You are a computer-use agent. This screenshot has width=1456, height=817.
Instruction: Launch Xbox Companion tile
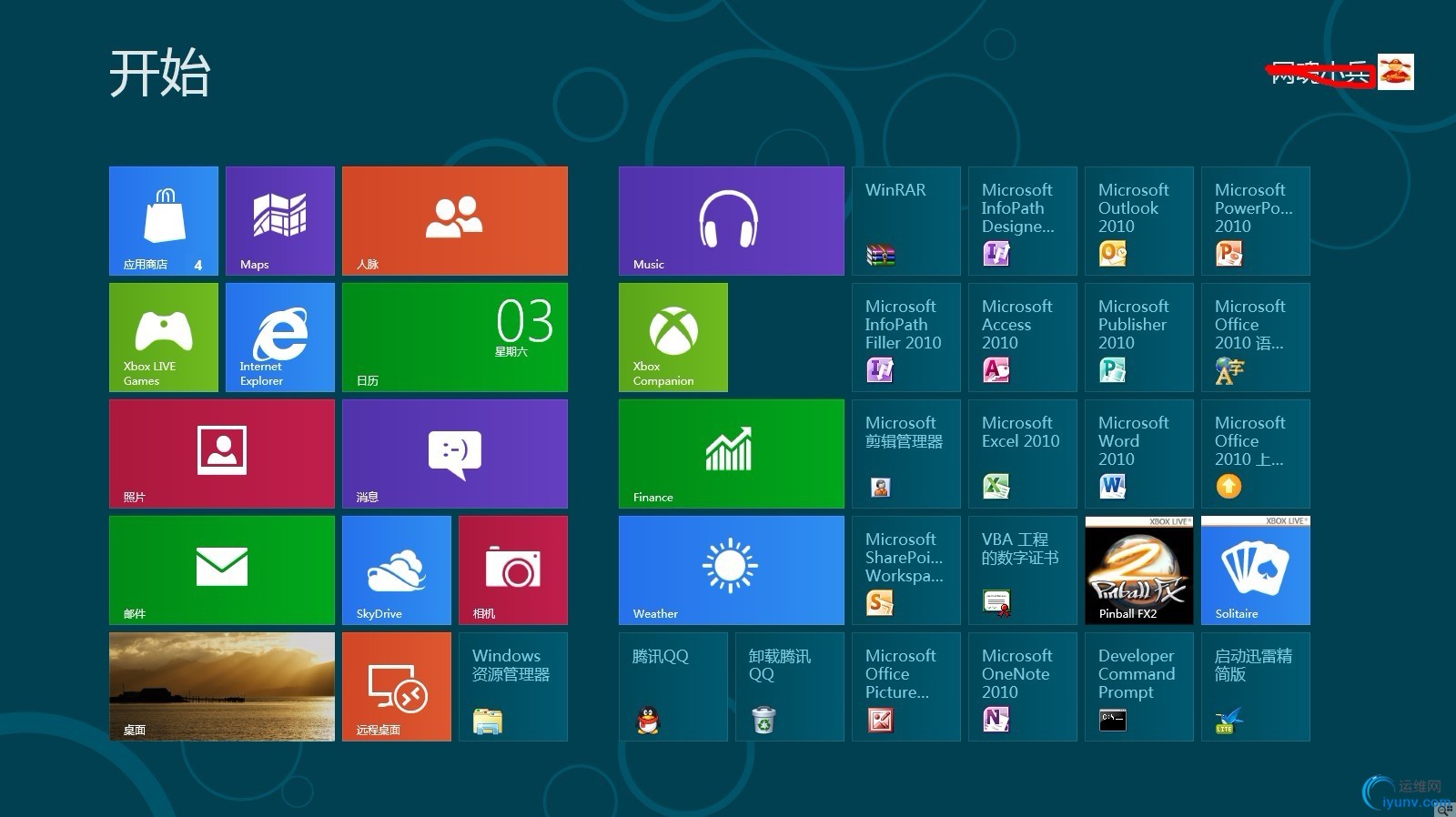click(x=673, y=338)
